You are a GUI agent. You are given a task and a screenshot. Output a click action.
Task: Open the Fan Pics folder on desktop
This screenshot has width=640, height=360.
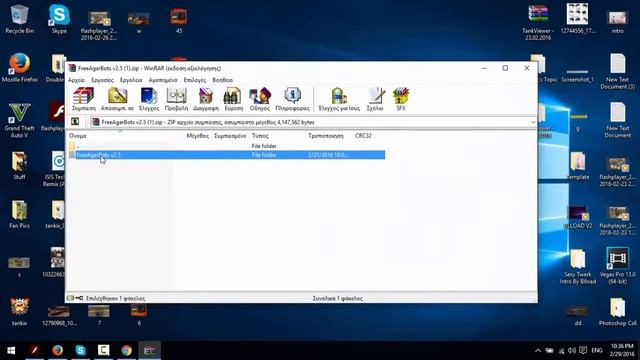19,214
